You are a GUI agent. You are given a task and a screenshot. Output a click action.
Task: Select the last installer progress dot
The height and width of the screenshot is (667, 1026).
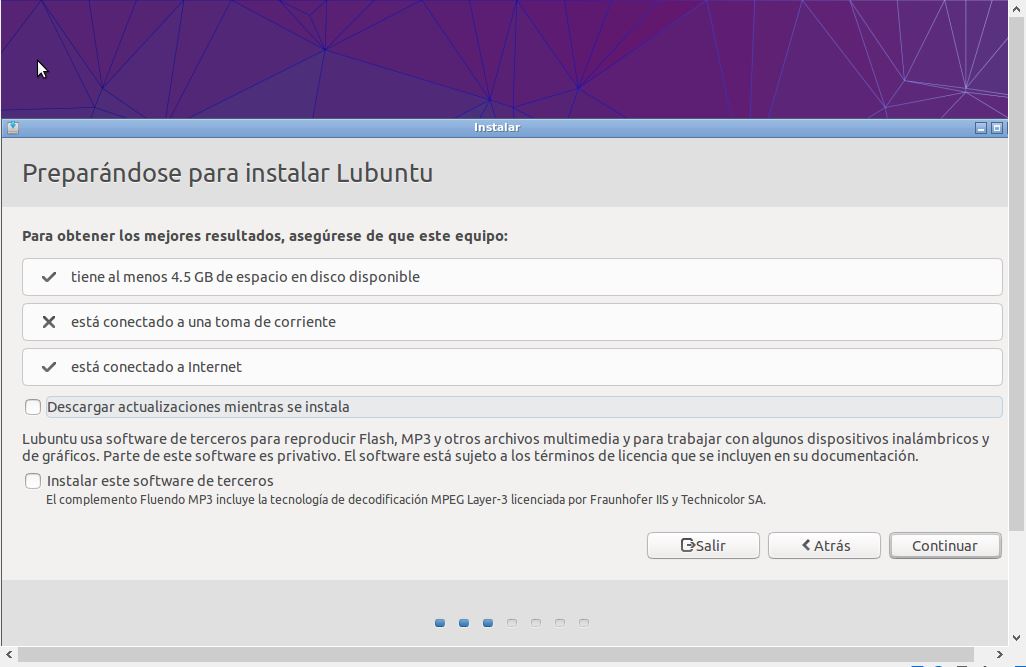[584, 623]
